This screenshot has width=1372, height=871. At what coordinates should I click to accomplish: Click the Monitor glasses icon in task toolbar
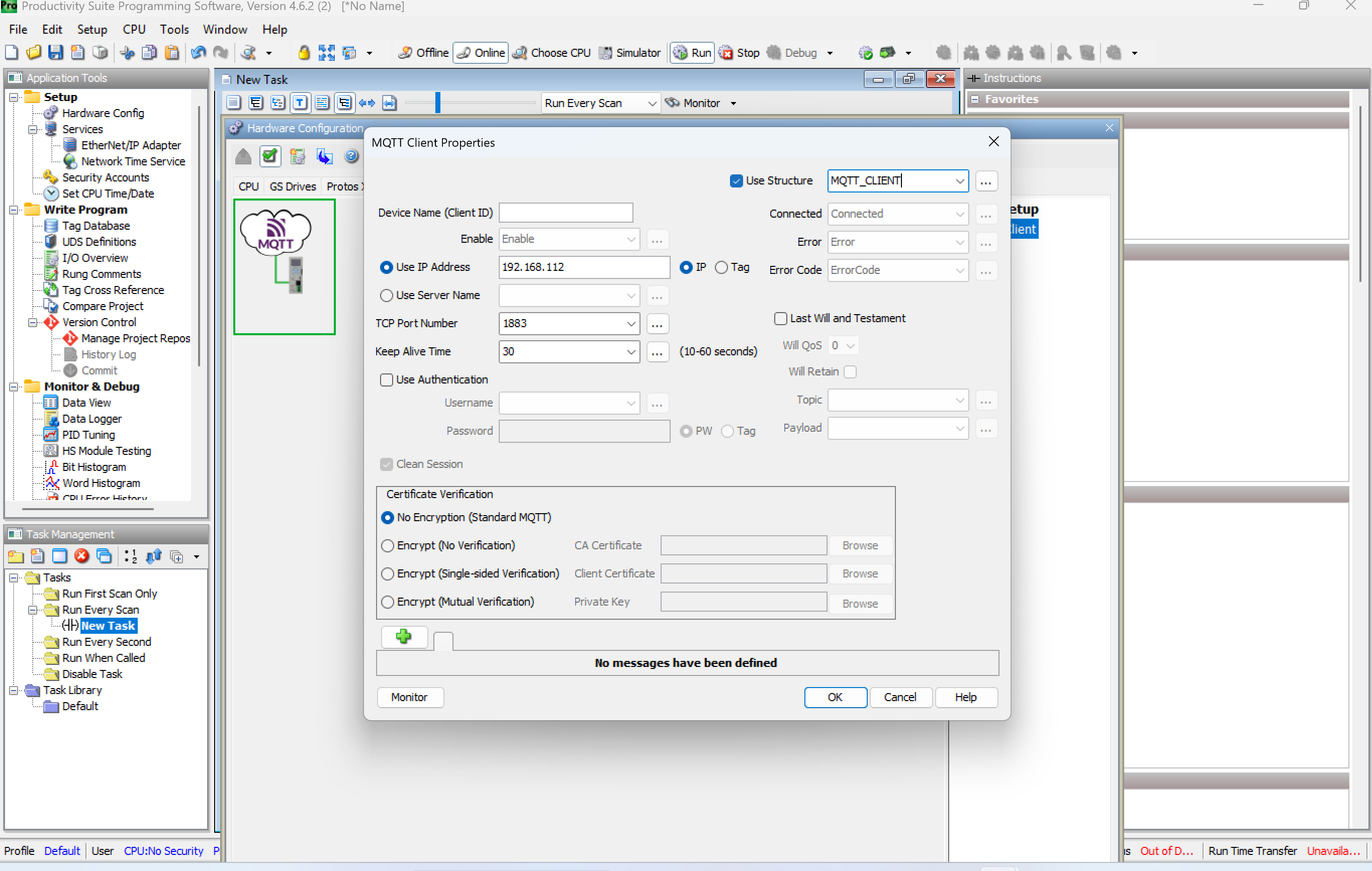[x=672, y=103]
